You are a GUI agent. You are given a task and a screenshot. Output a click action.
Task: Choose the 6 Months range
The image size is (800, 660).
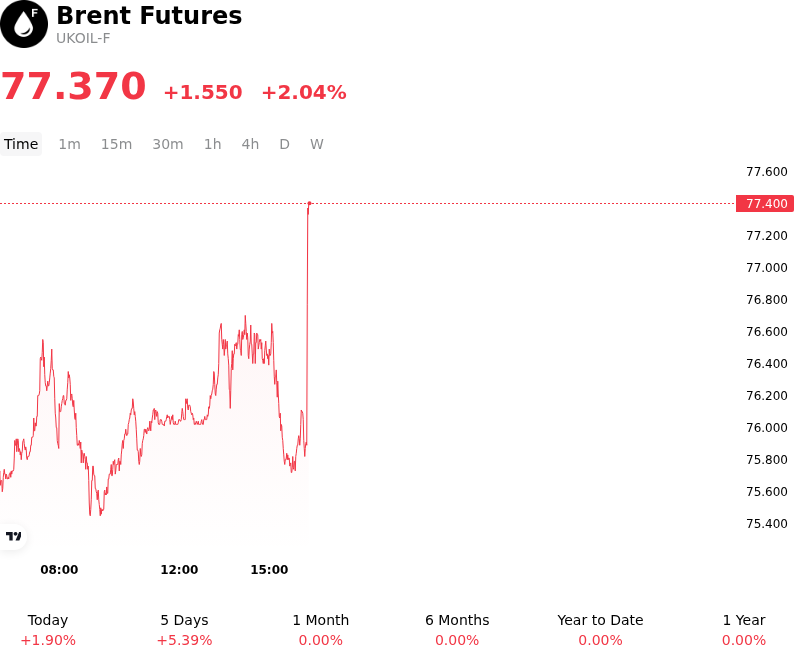(x=457, y=630)
